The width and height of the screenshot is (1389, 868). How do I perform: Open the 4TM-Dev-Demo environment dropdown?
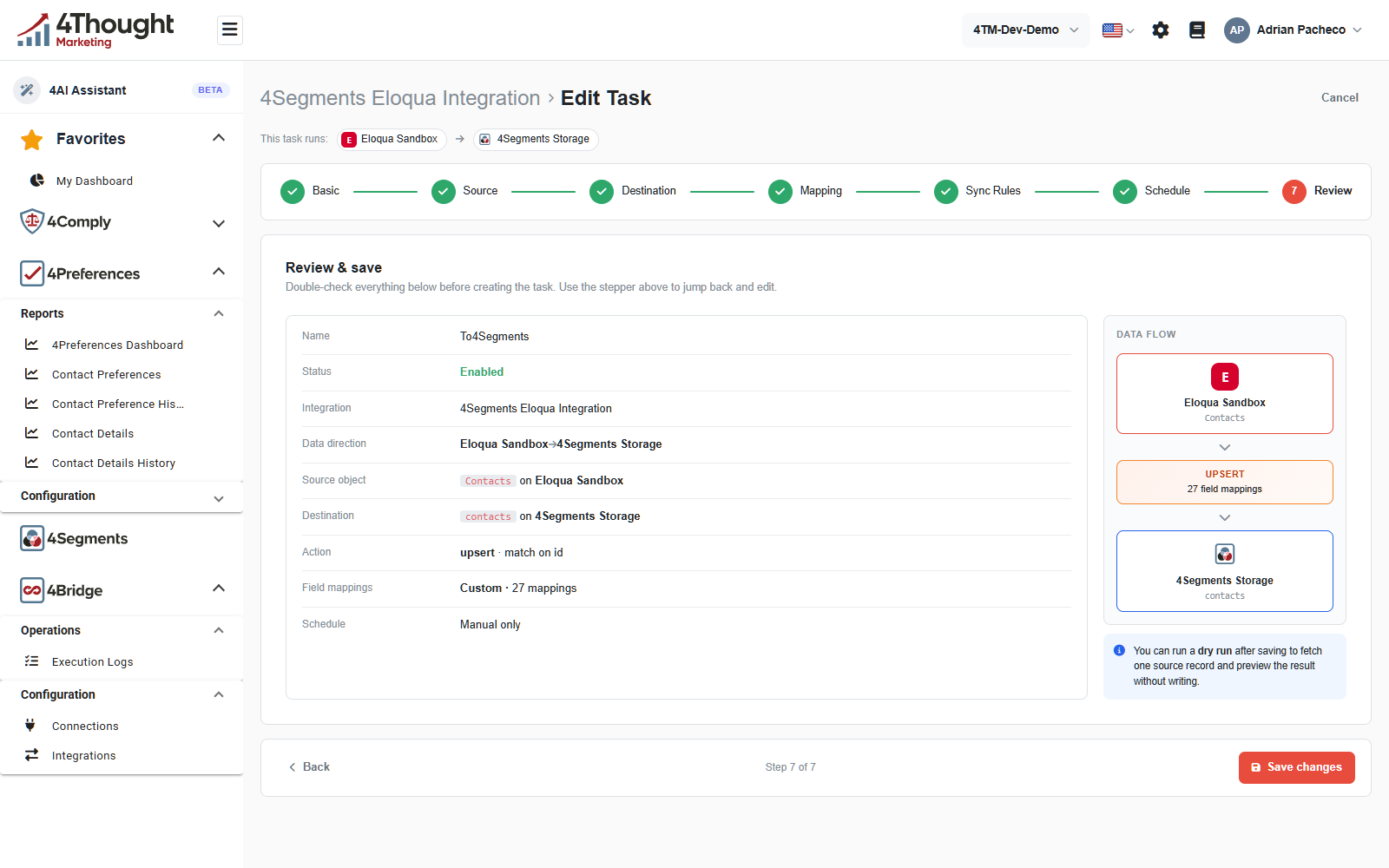point(1025,30)
